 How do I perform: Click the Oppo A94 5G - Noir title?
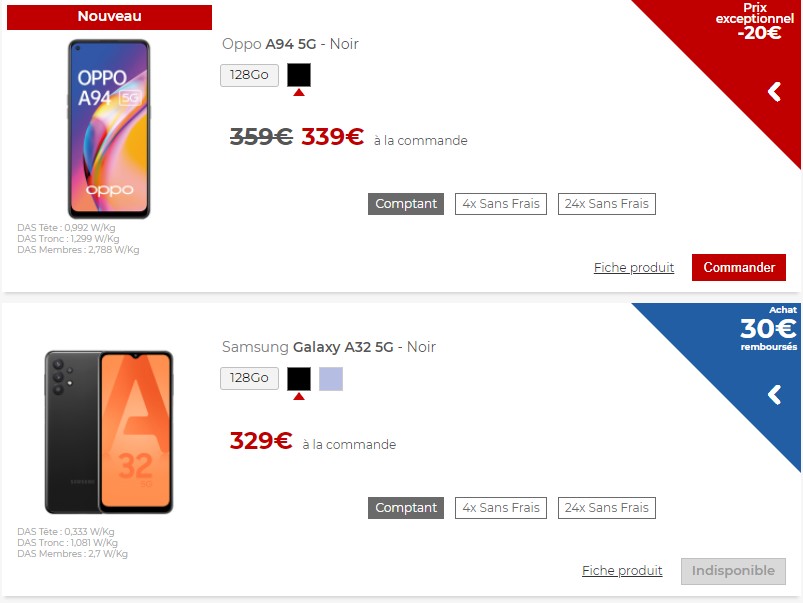290,44
